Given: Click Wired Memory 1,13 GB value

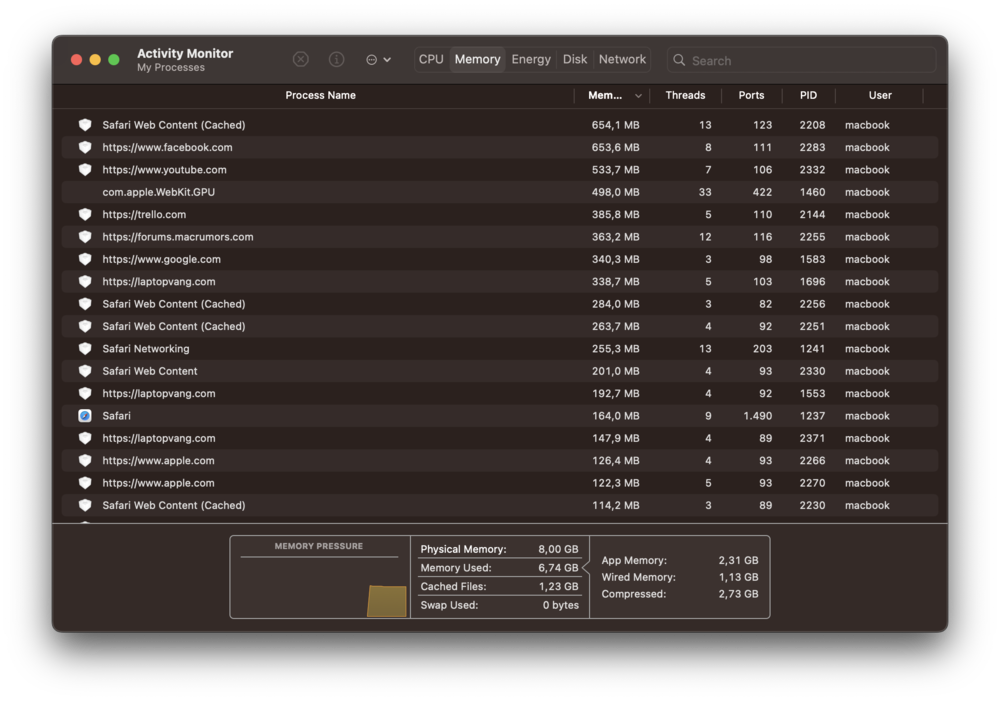Looking at the screenshot, I should 738,577.
